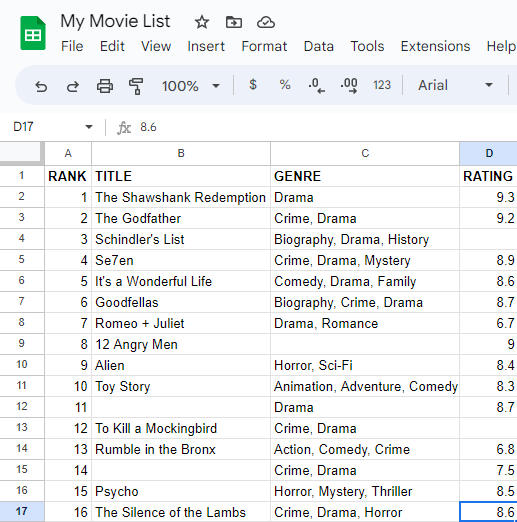Click the Undo arrow

click(41, 86)
